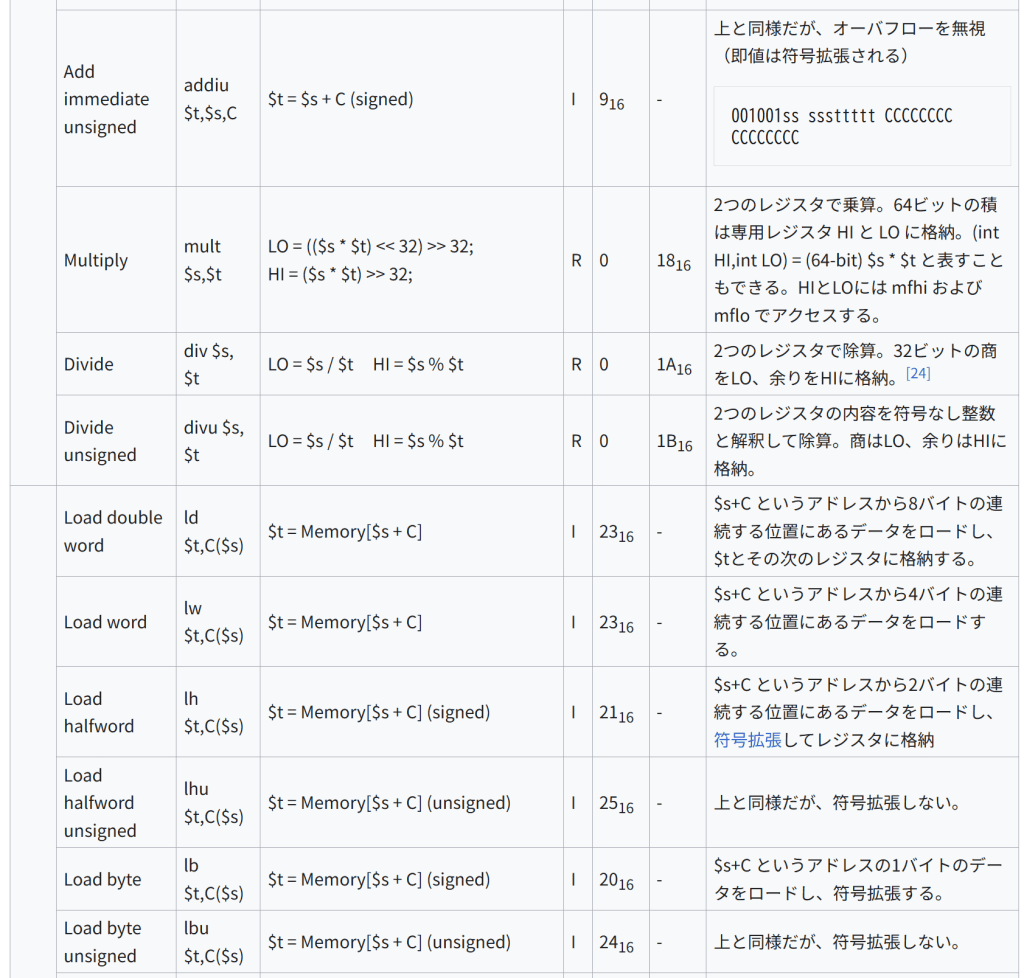Select the "Load halfword unsigned" name cell
Screen dimensions: 1024x978
100,803
